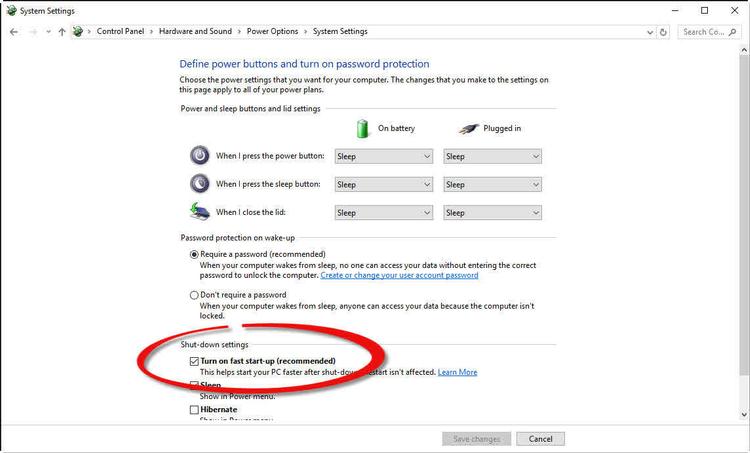The image size is (750, 453).
Task: Enable the Hibernate checkbox
Action: [x=194, y=409]
